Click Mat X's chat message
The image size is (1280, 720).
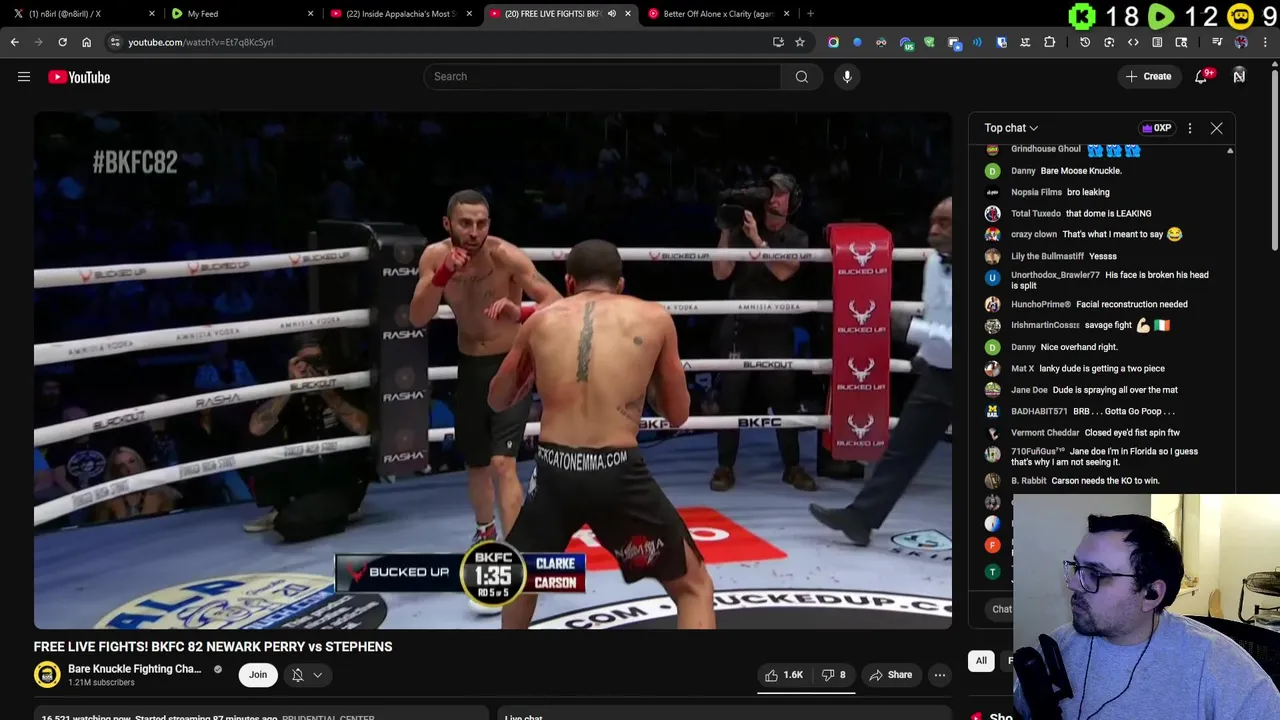pyautogui.click(x=1102, y=368)
